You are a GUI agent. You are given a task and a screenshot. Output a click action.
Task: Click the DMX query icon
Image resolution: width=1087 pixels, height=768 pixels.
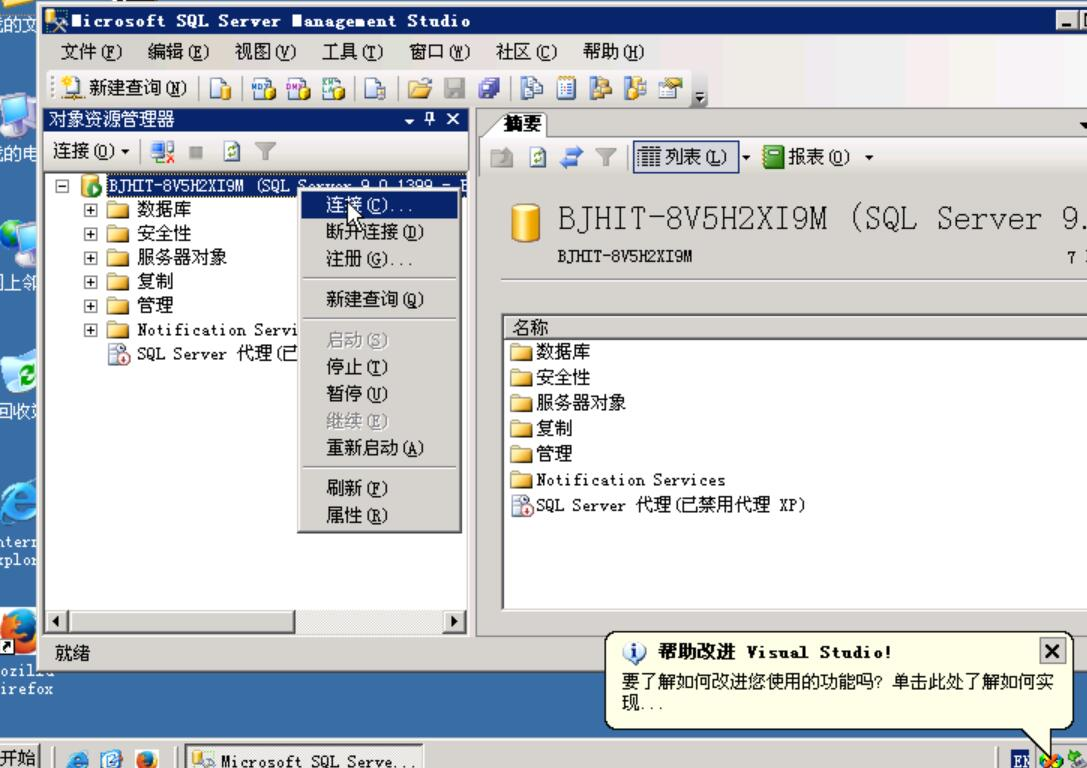[x=298, y=88]
